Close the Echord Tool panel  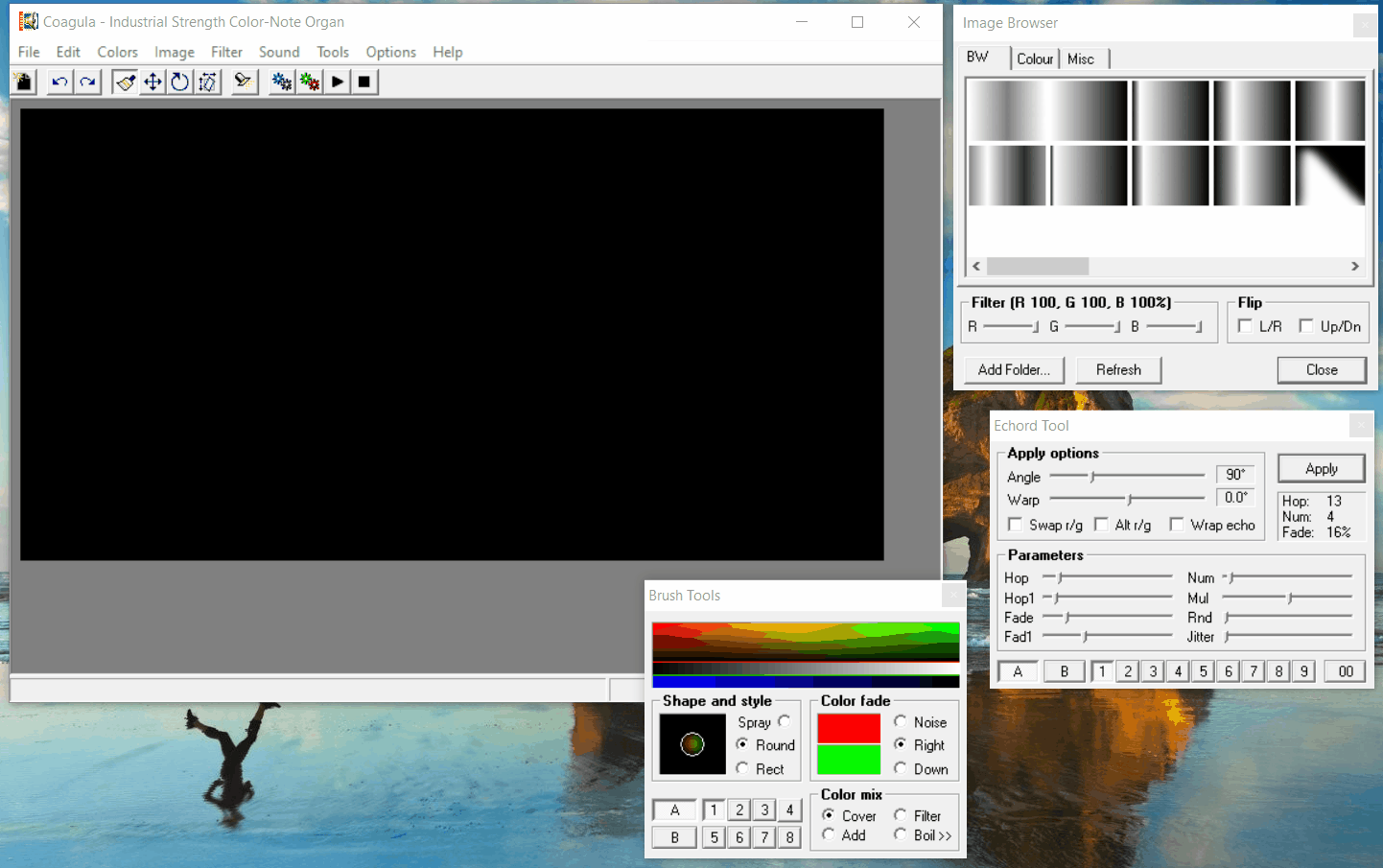(1361, 425)
